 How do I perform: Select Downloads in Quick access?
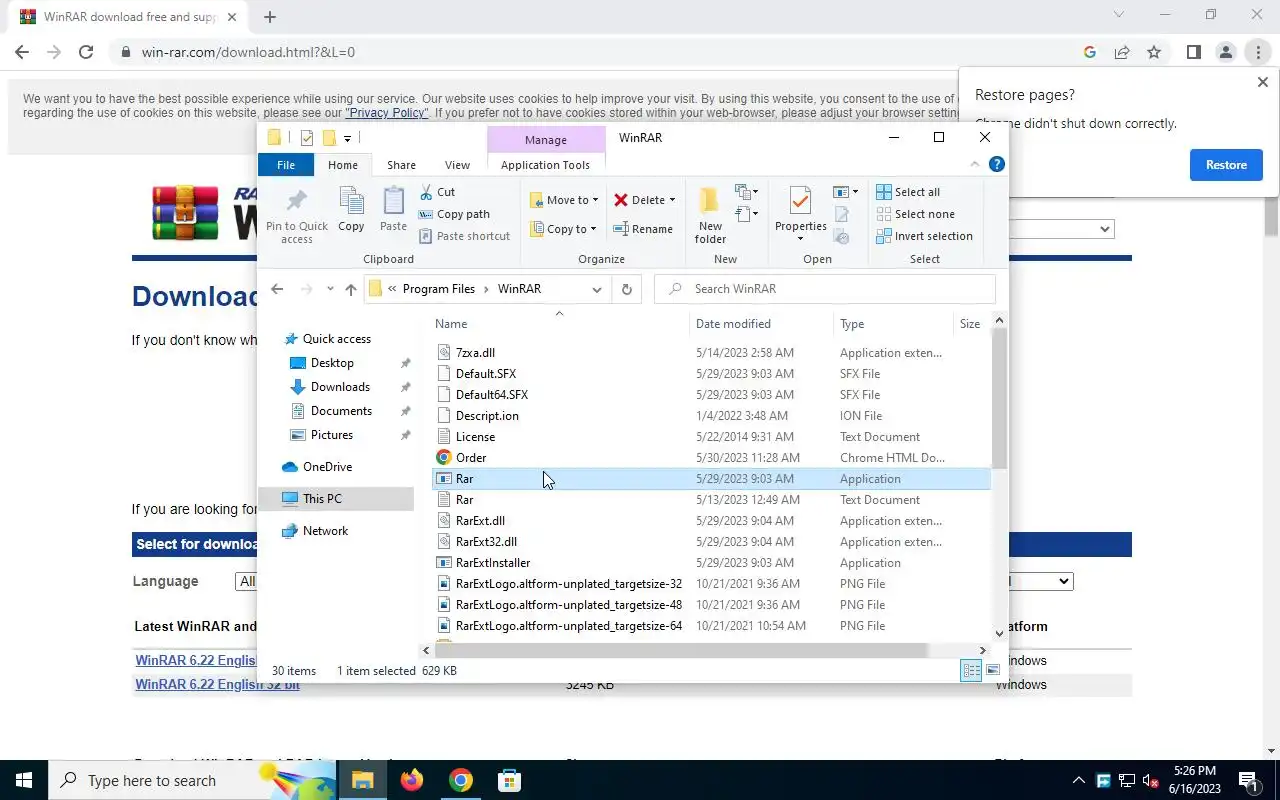point(340,387)
